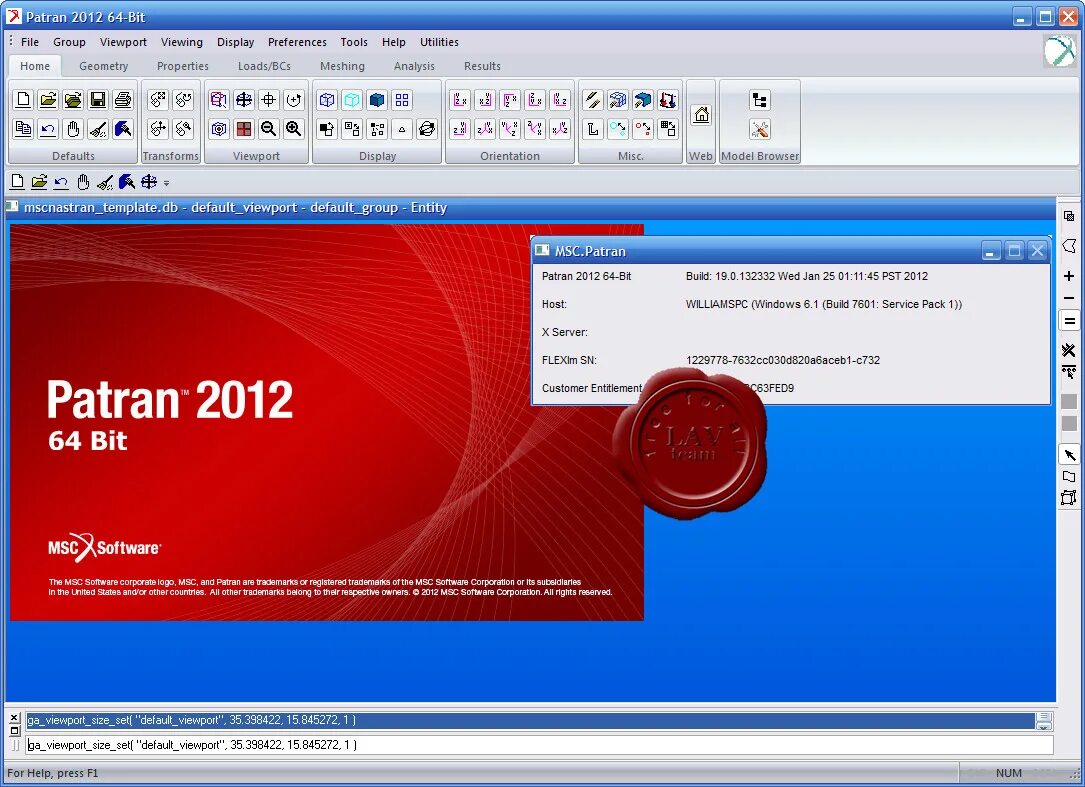Open the Viewing menu
This screenshot has height=787, width=1085.
[182, 42]
